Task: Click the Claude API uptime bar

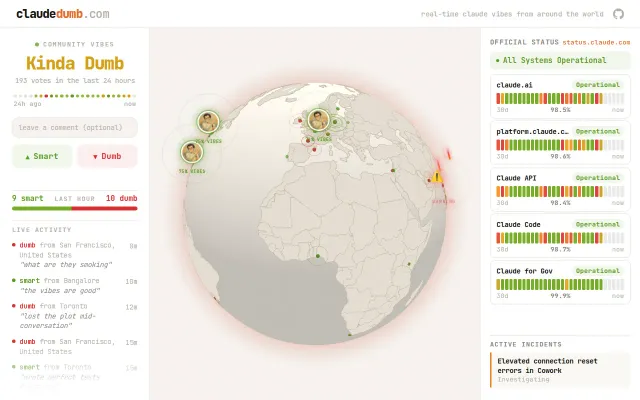Action: tap(560, 191)
